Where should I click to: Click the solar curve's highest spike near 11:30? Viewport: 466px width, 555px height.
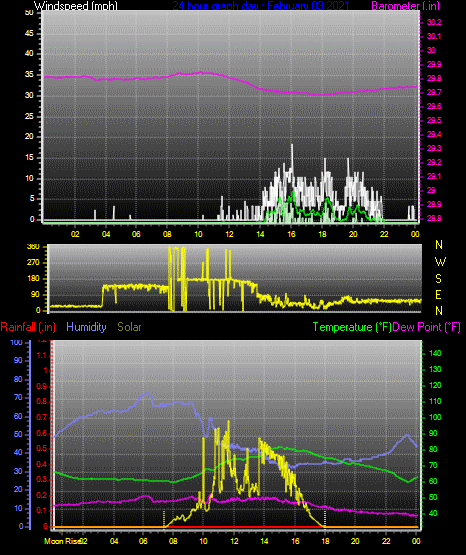tap(229, 422)
